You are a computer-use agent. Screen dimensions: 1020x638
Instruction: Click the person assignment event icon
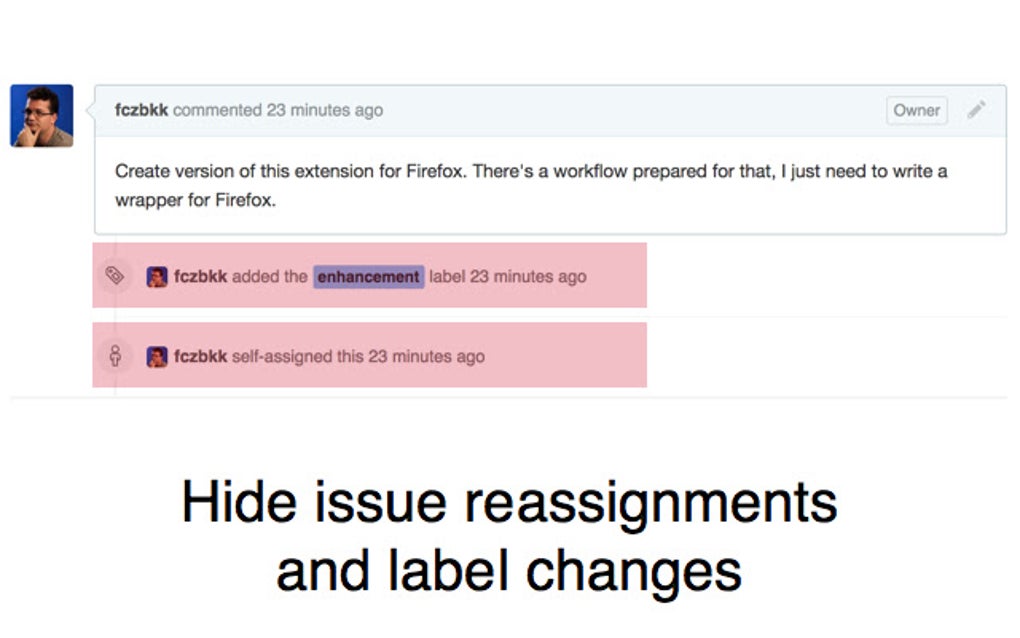click(115, 356)
